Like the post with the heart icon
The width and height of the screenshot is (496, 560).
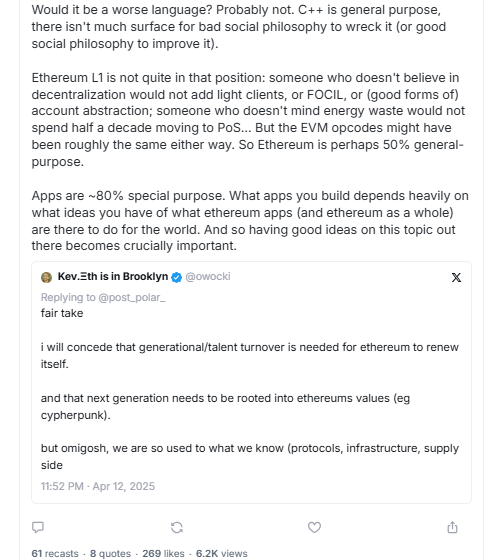(314, 527)
